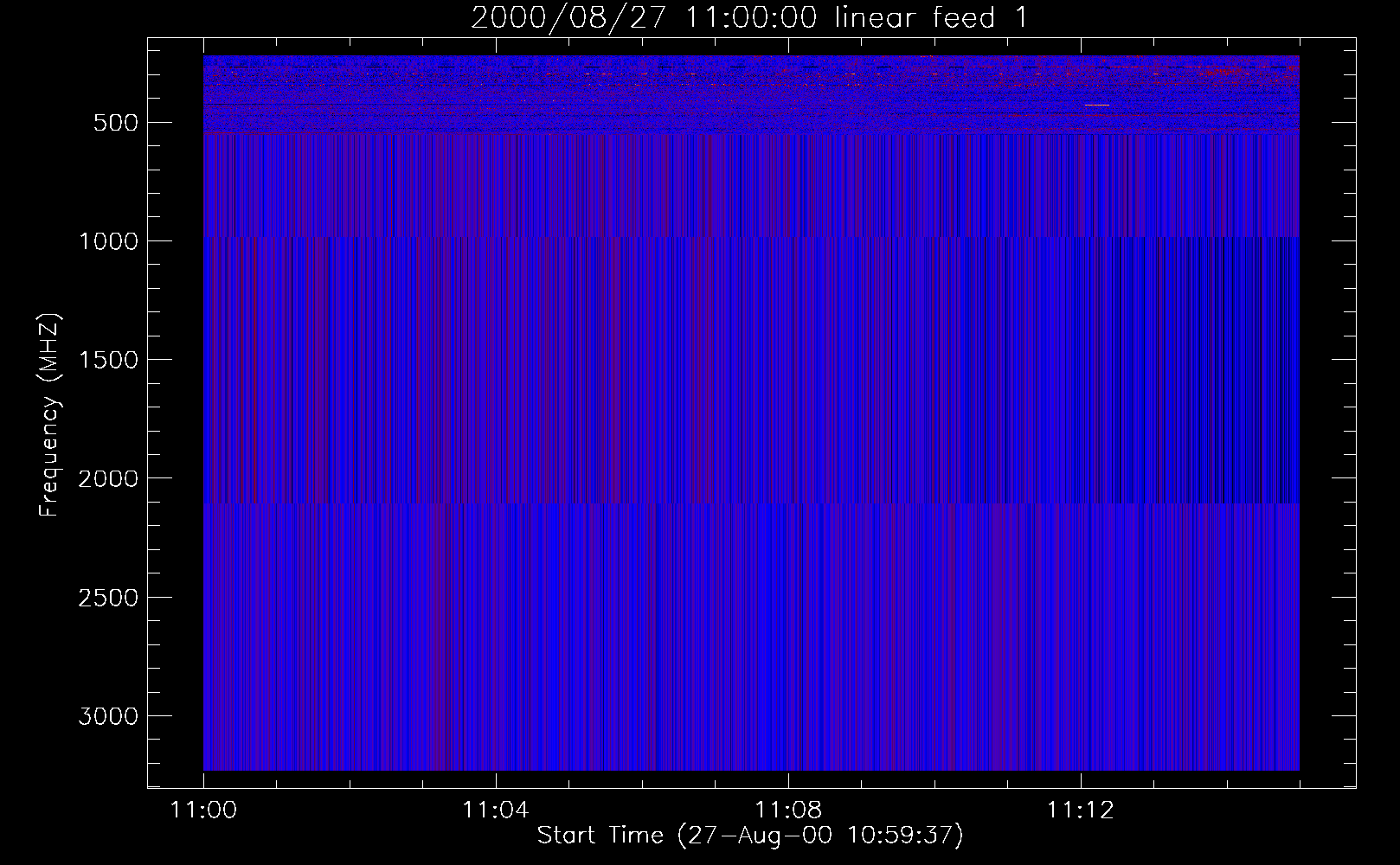Click the 'Start Time' x-axis label

click(x=749, y=836)
